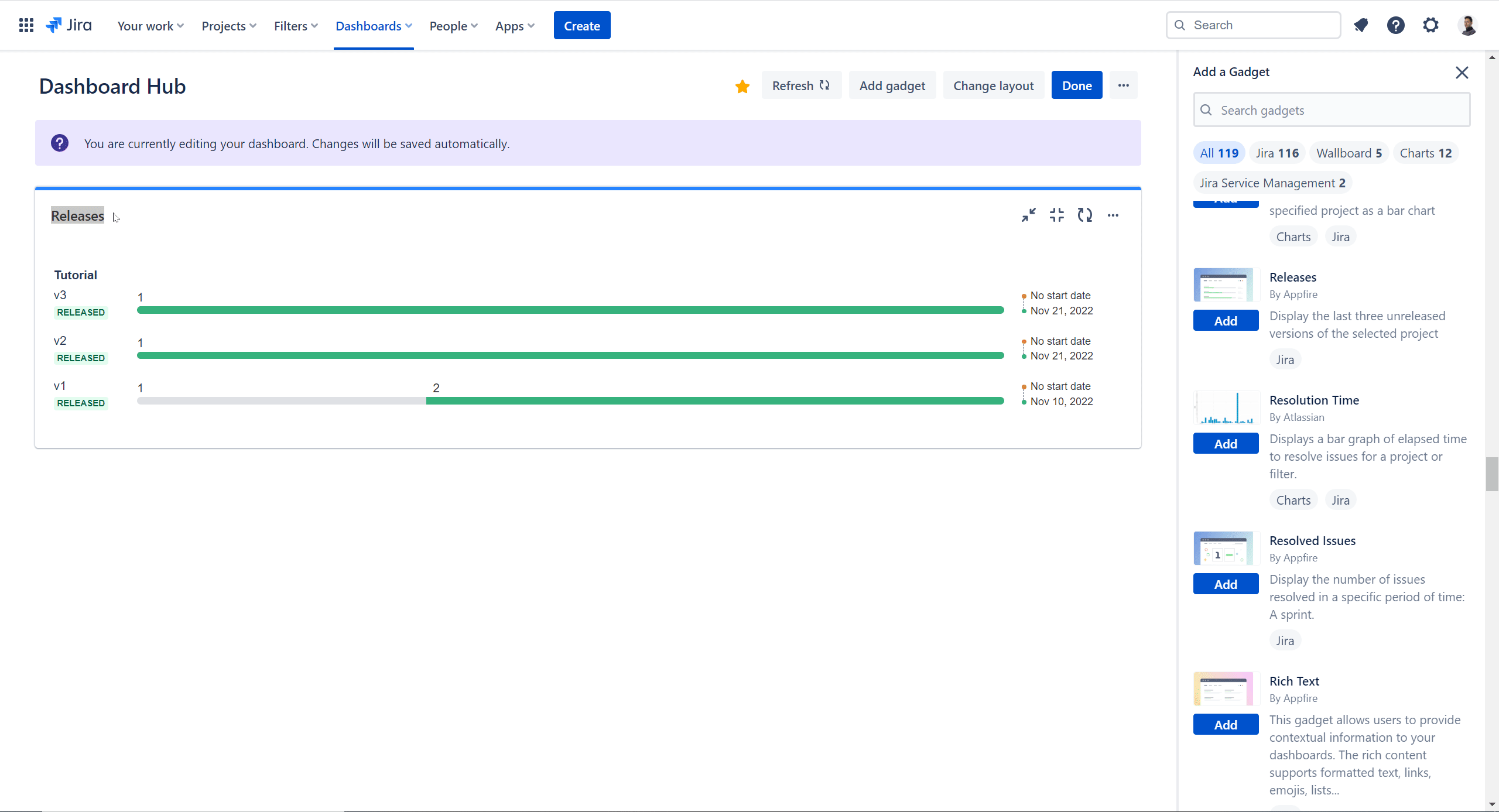
Task: Click the Releases gadget collapse-to-center icon
Action: coord(1057,215)
